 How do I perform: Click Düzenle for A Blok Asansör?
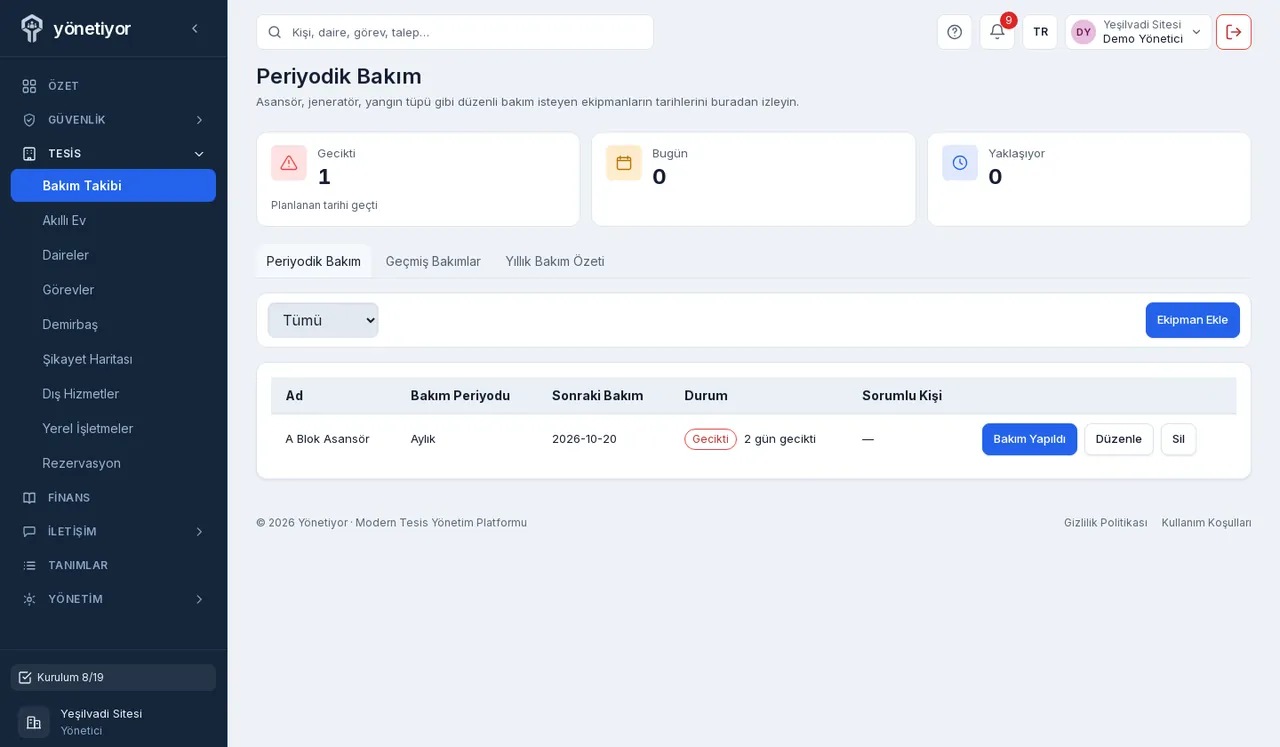click(1118, 439)
